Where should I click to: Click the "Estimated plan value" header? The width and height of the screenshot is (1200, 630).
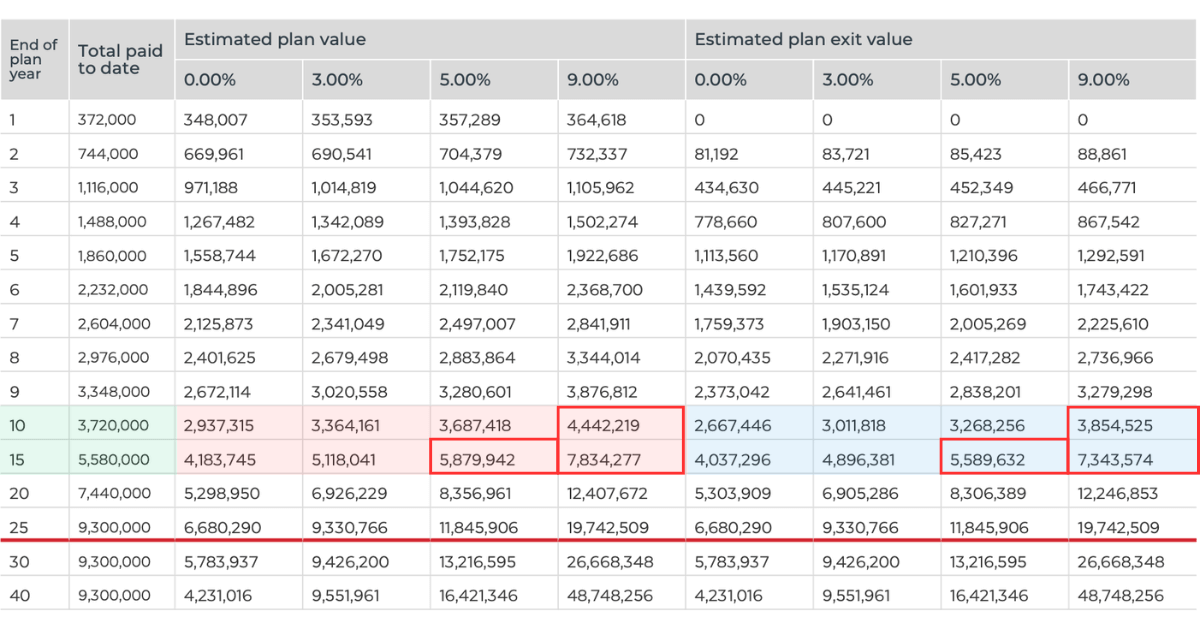coord(275,40)
